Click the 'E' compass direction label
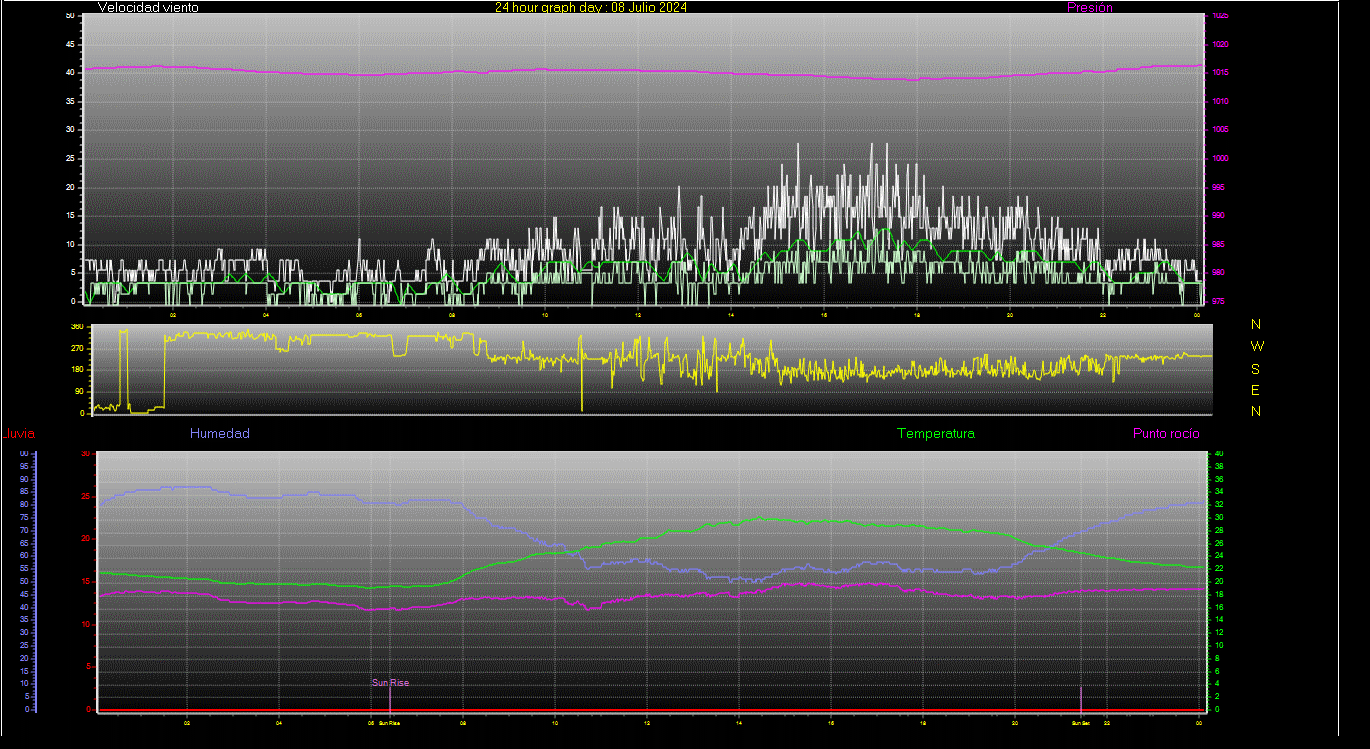 coord(1257,390)
